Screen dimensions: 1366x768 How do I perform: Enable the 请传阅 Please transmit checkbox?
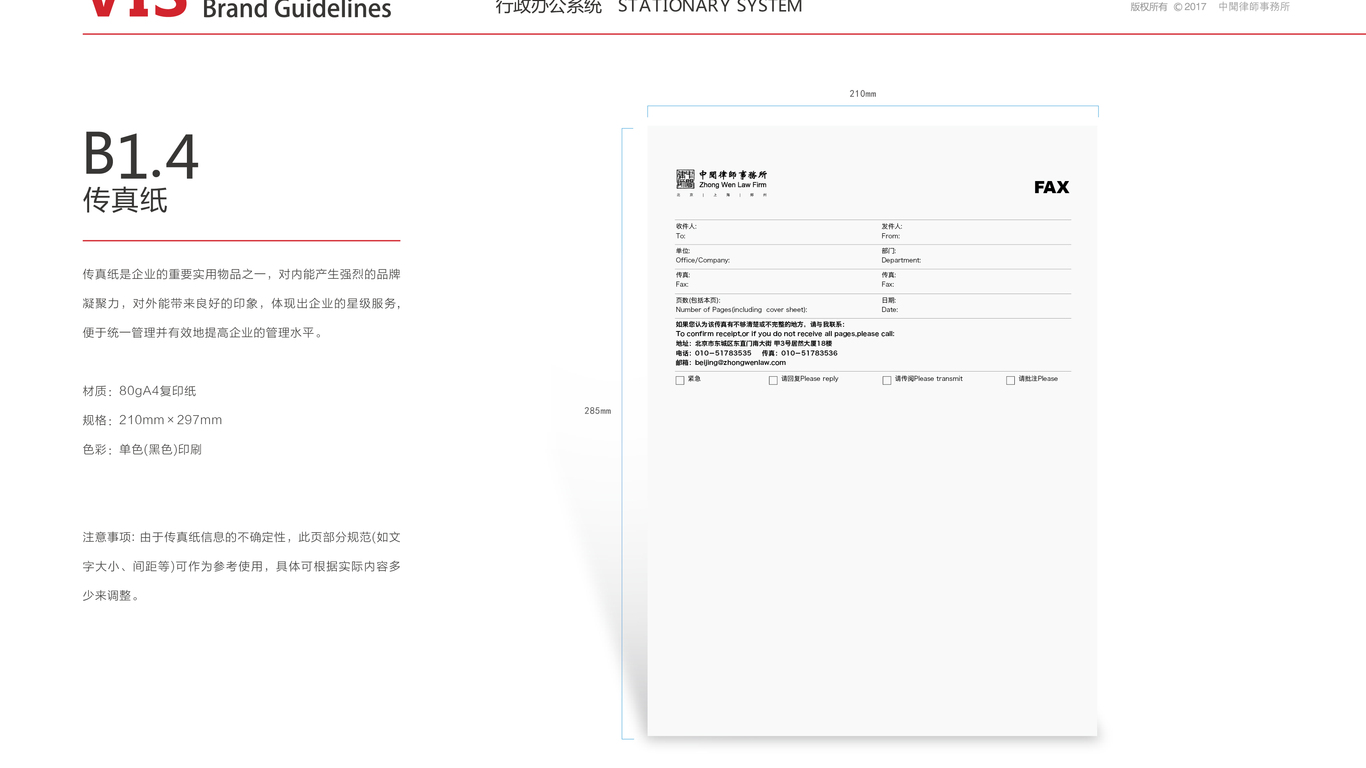(887, 380)
